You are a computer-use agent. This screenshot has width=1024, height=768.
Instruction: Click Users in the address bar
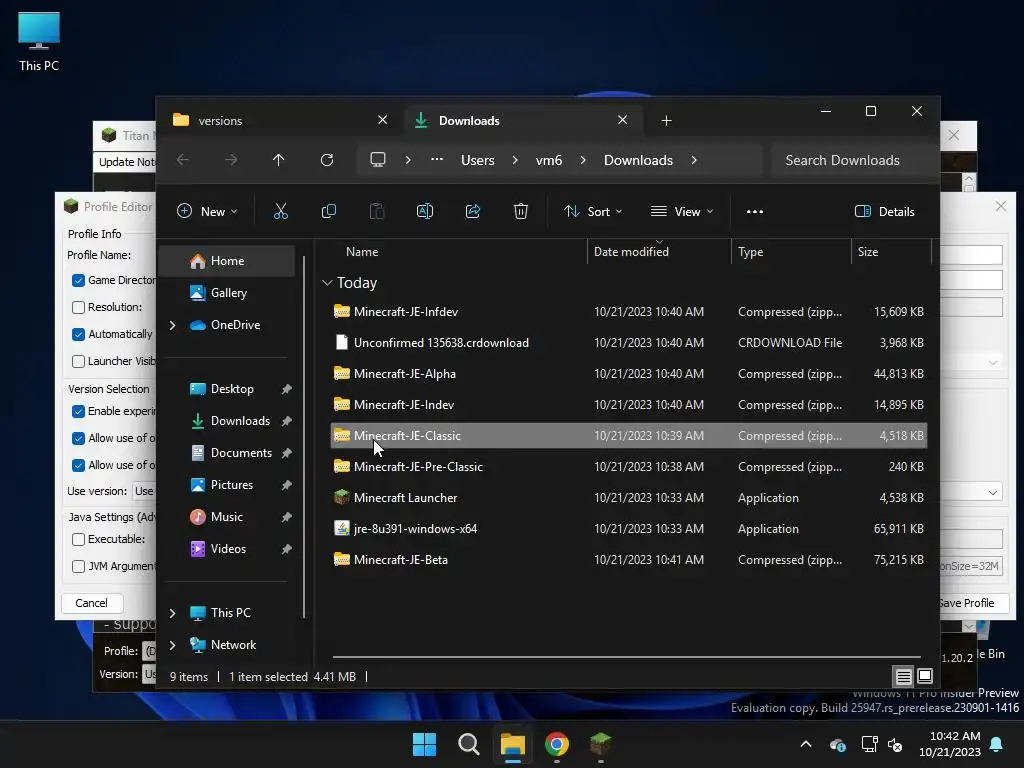[477, 160]
